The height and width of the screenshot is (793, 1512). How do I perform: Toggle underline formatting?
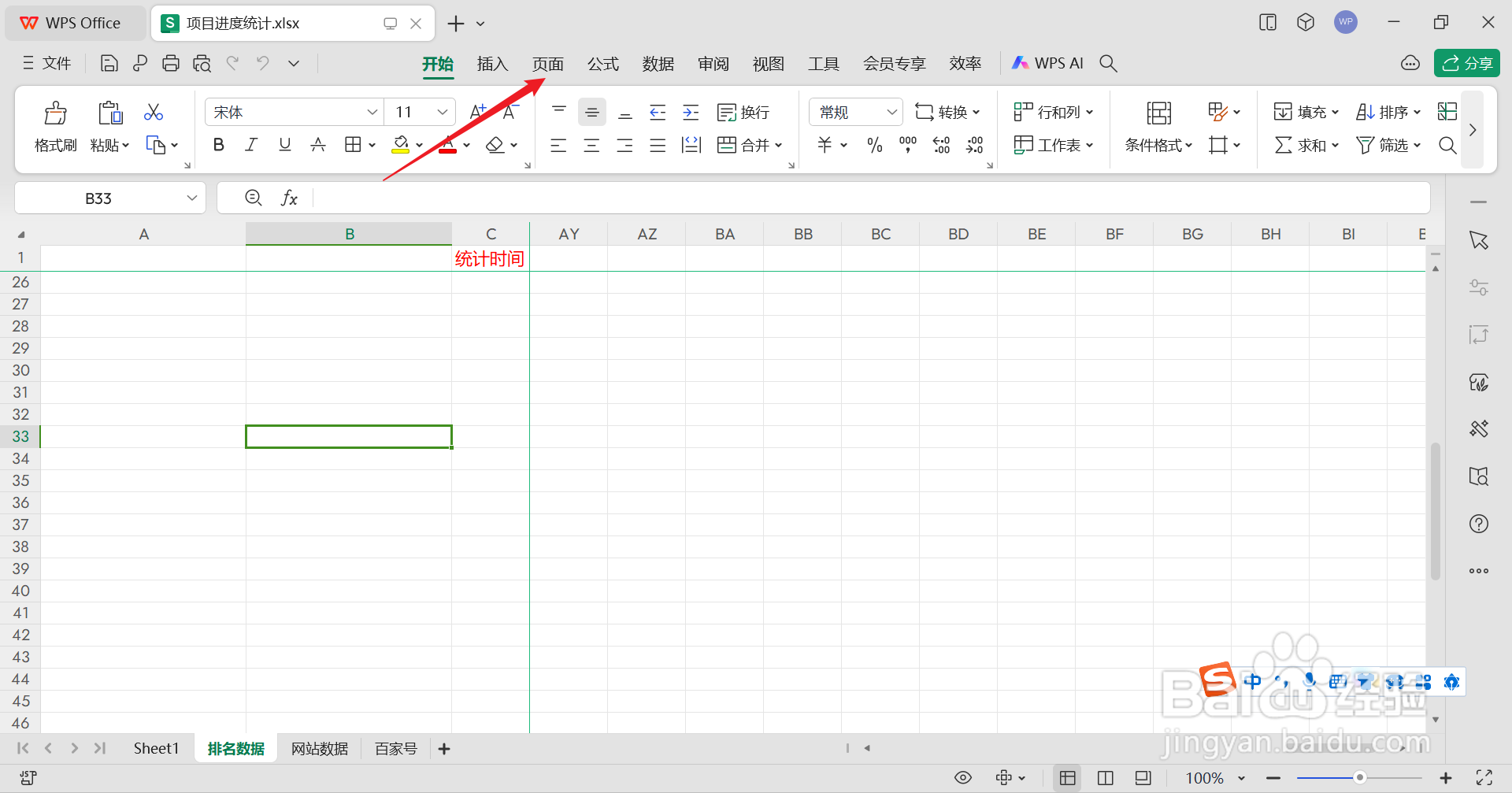tap(285, 145)
